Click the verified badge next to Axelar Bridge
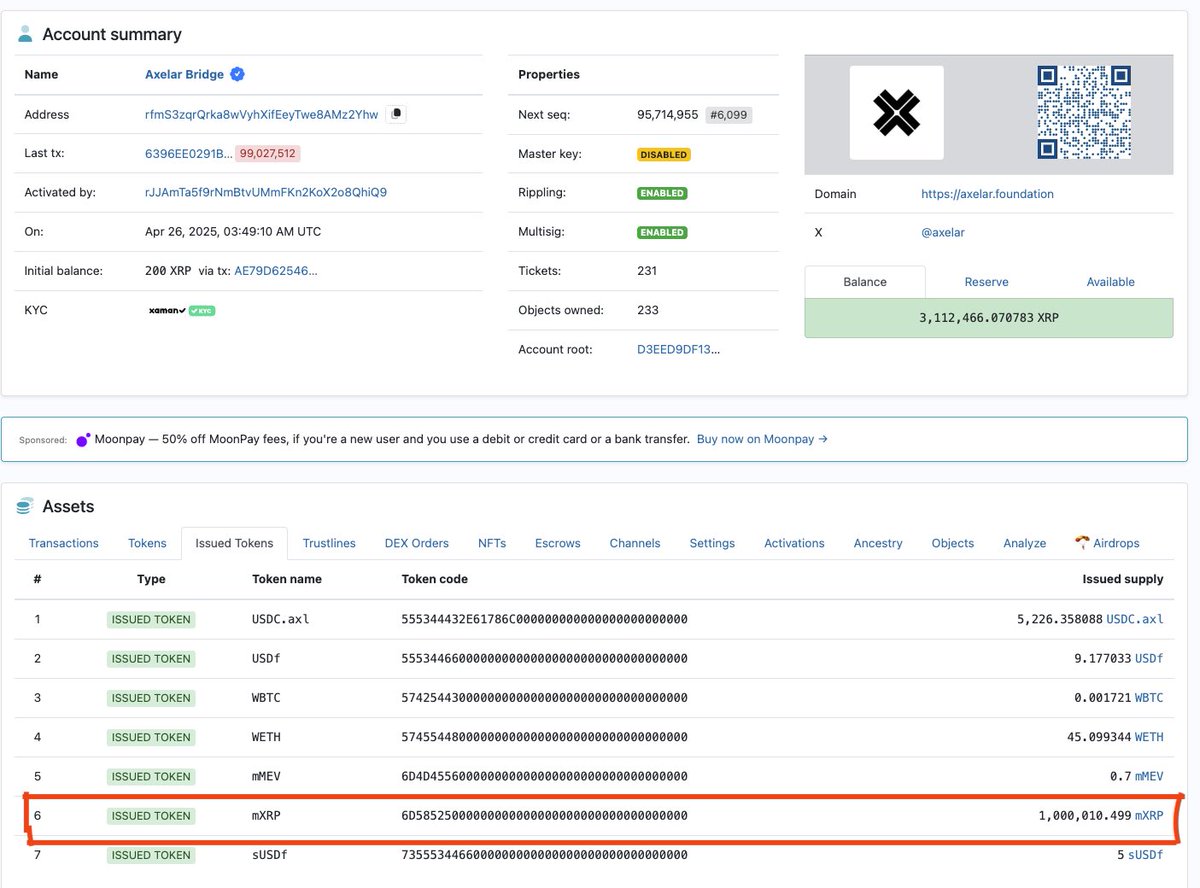The width and height of the screenshot is (1200, 888). point(237,74)
